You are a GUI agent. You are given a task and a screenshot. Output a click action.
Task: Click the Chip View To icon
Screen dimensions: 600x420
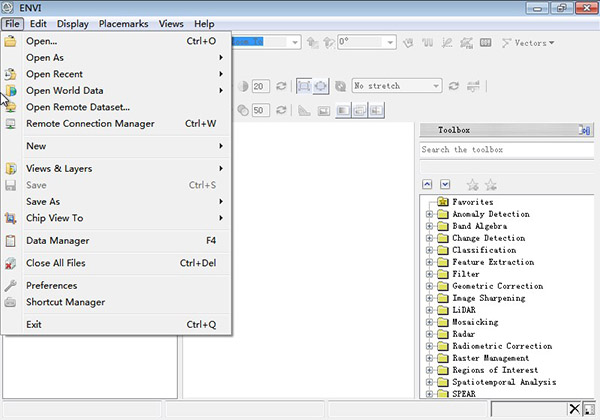click(x=10, y=218)
